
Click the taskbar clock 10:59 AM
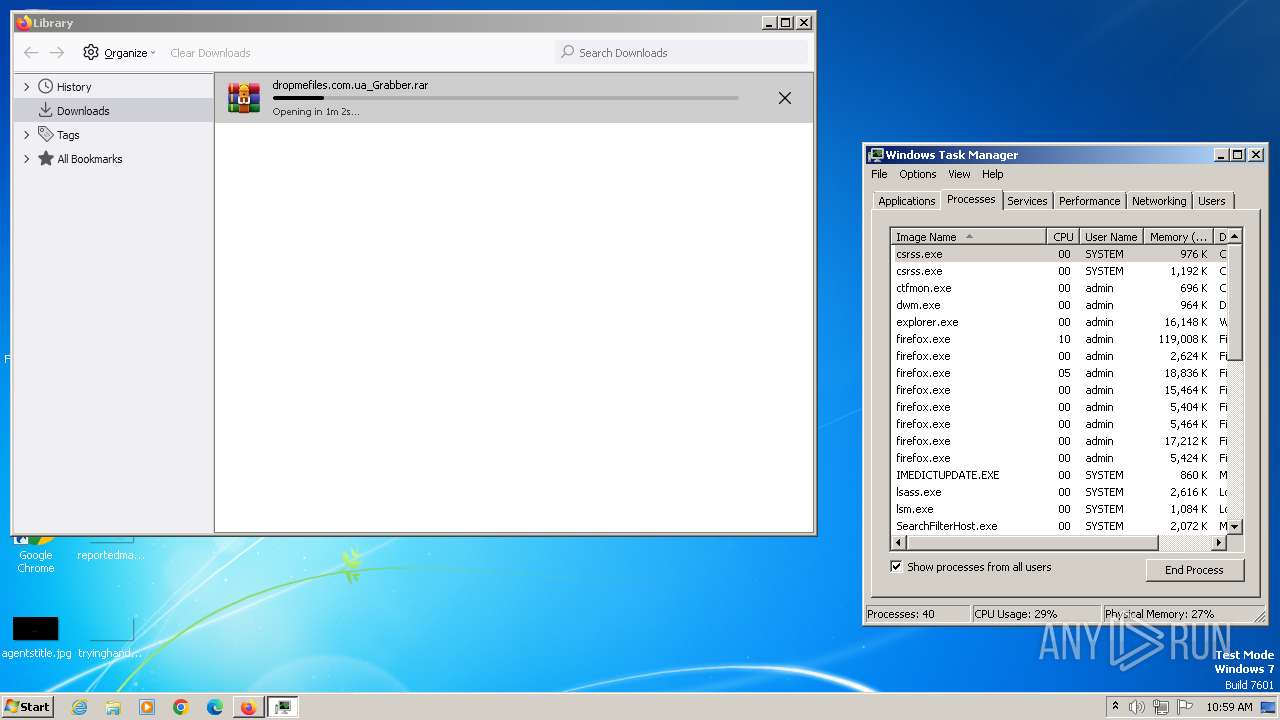click(x=1229, y=707)
